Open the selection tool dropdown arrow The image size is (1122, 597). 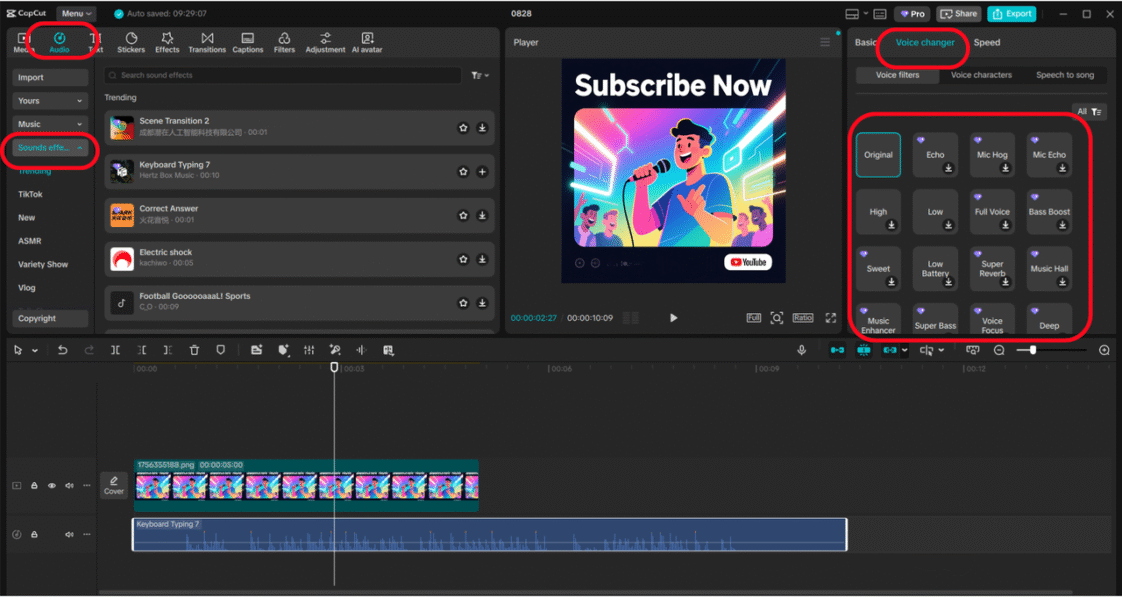pyautogui.click(x=34, y=351)
